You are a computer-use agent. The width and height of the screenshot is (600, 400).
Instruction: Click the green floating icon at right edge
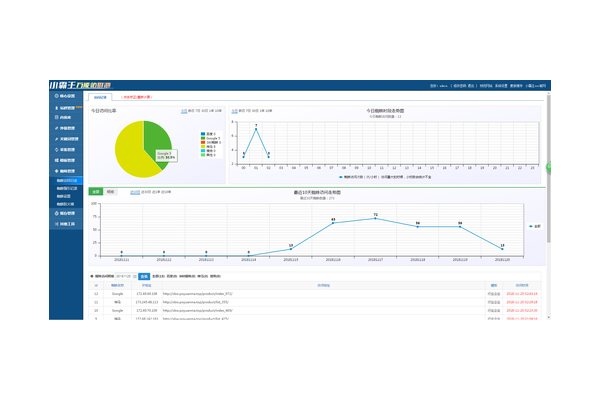[x=548, y=166]
